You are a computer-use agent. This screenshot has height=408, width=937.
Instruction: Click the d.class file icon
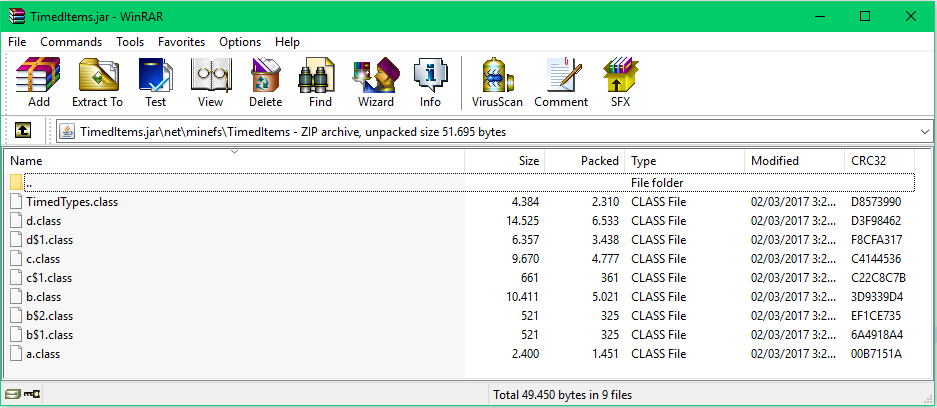point(17,220)
